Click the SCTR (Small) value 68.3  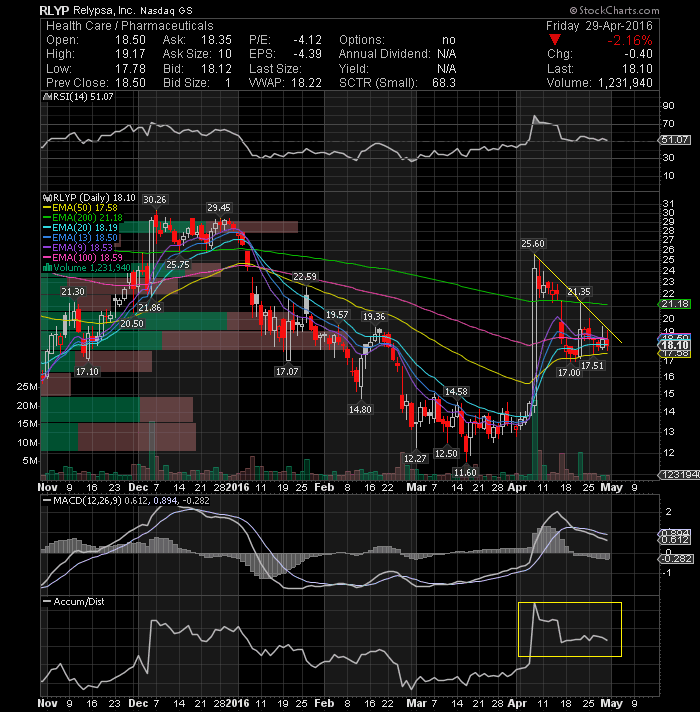444,83
